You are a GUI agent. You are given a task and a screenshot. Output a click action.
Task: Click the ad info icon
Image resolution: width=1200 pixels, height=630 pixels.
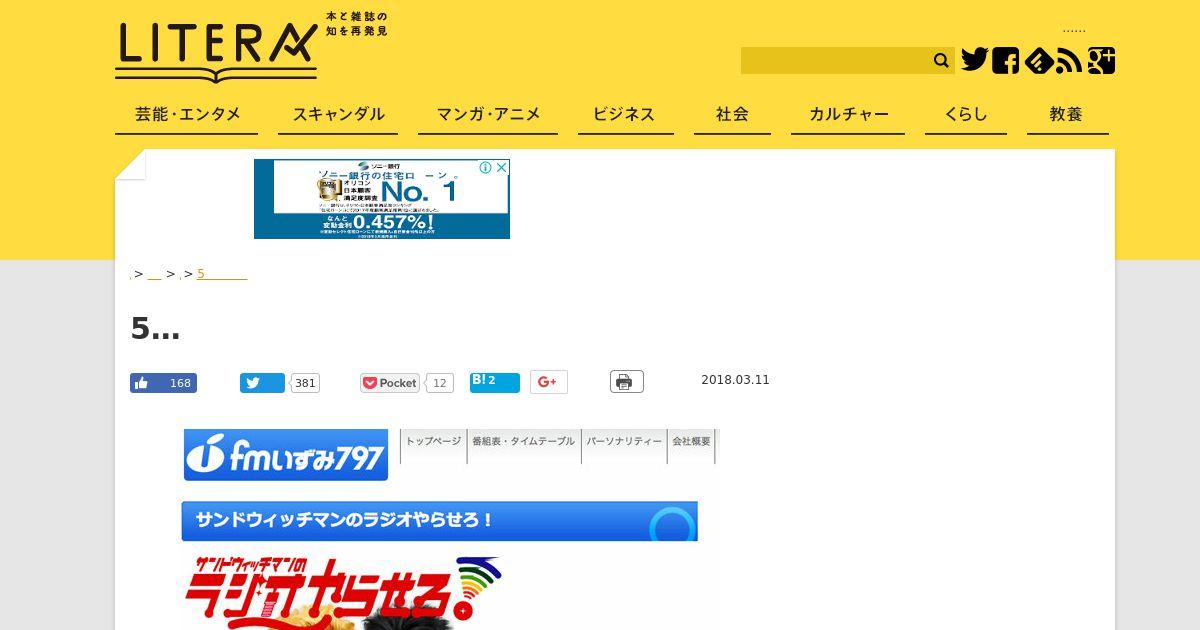[x=486, y=168]
